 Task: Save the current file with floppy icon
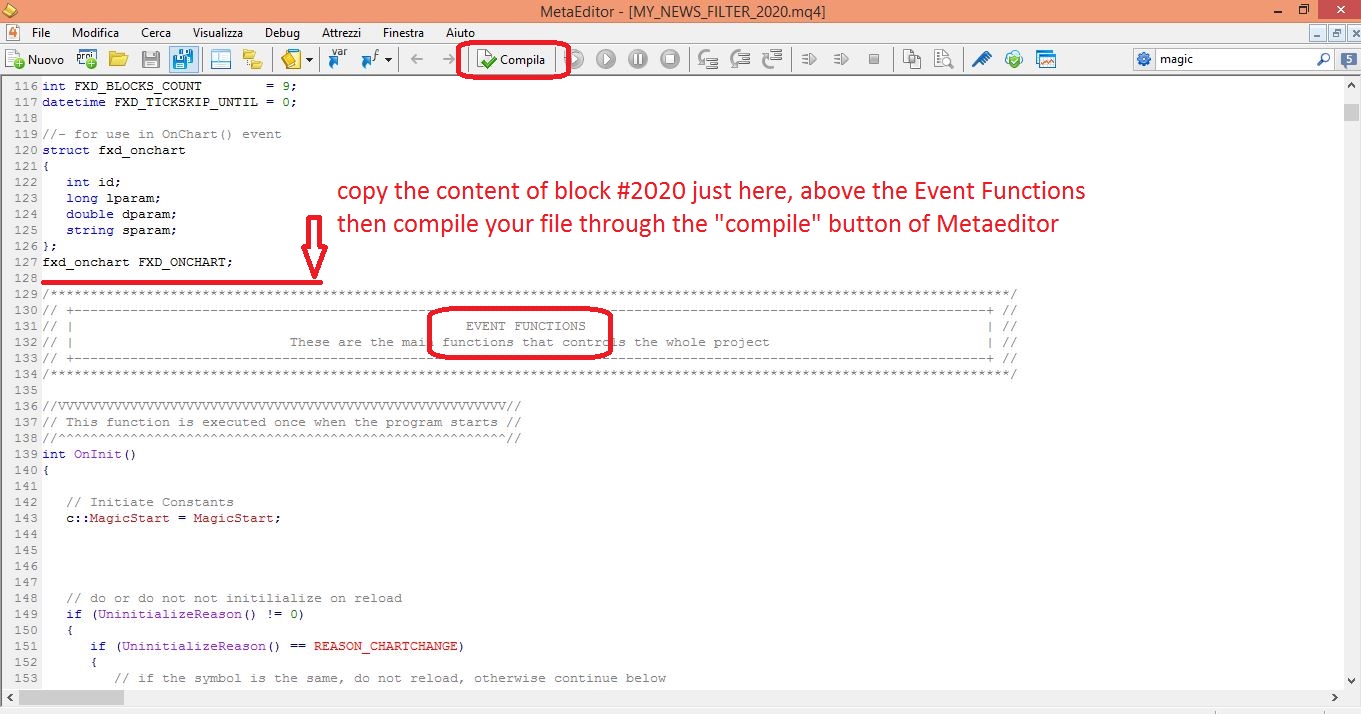click(151, 60)
